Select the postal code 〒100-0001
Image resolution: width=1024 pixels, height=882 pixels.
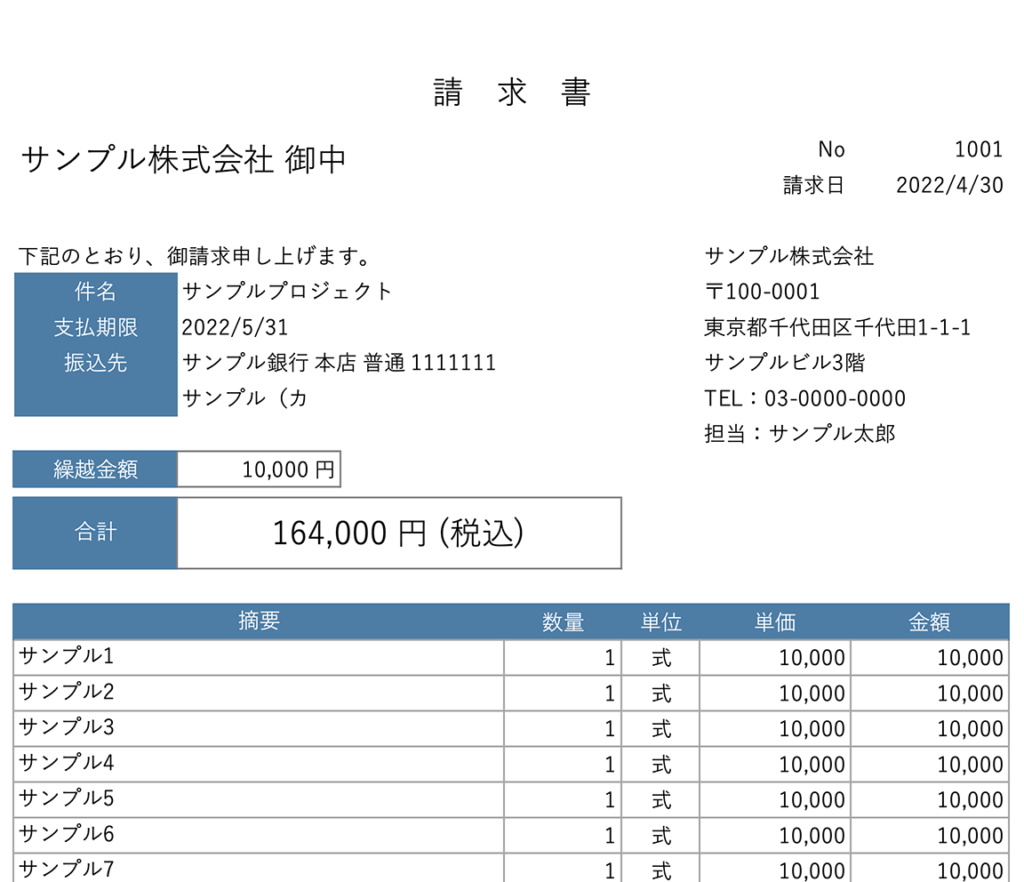762,291
